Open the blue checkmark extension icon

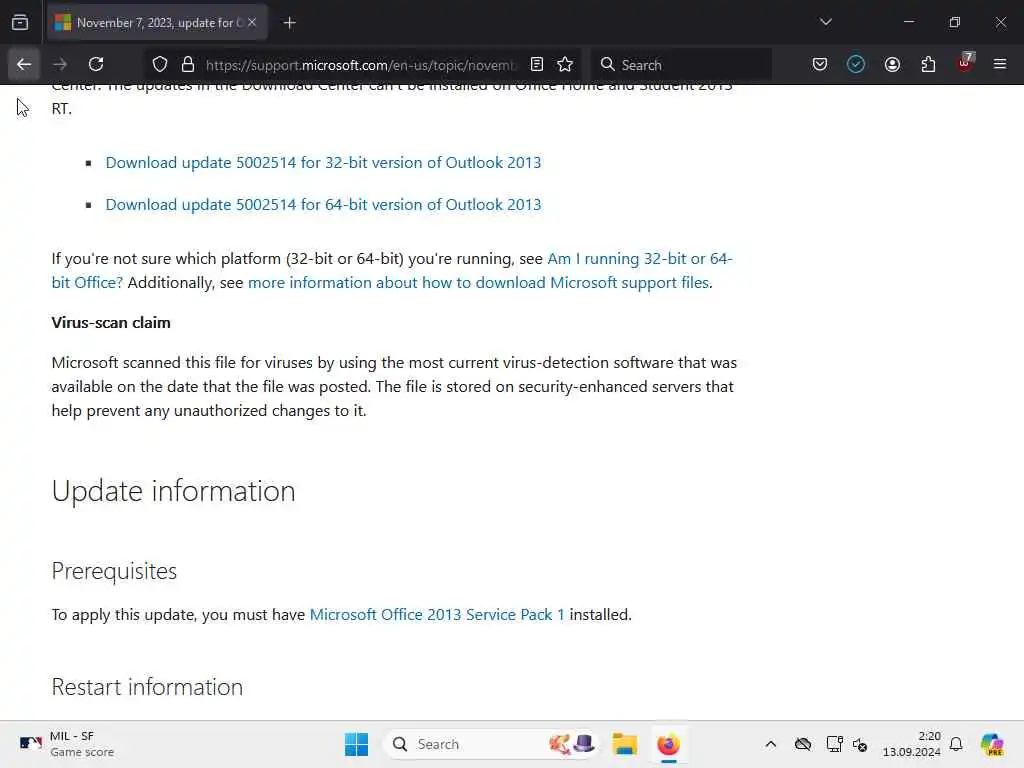[856, 64]
